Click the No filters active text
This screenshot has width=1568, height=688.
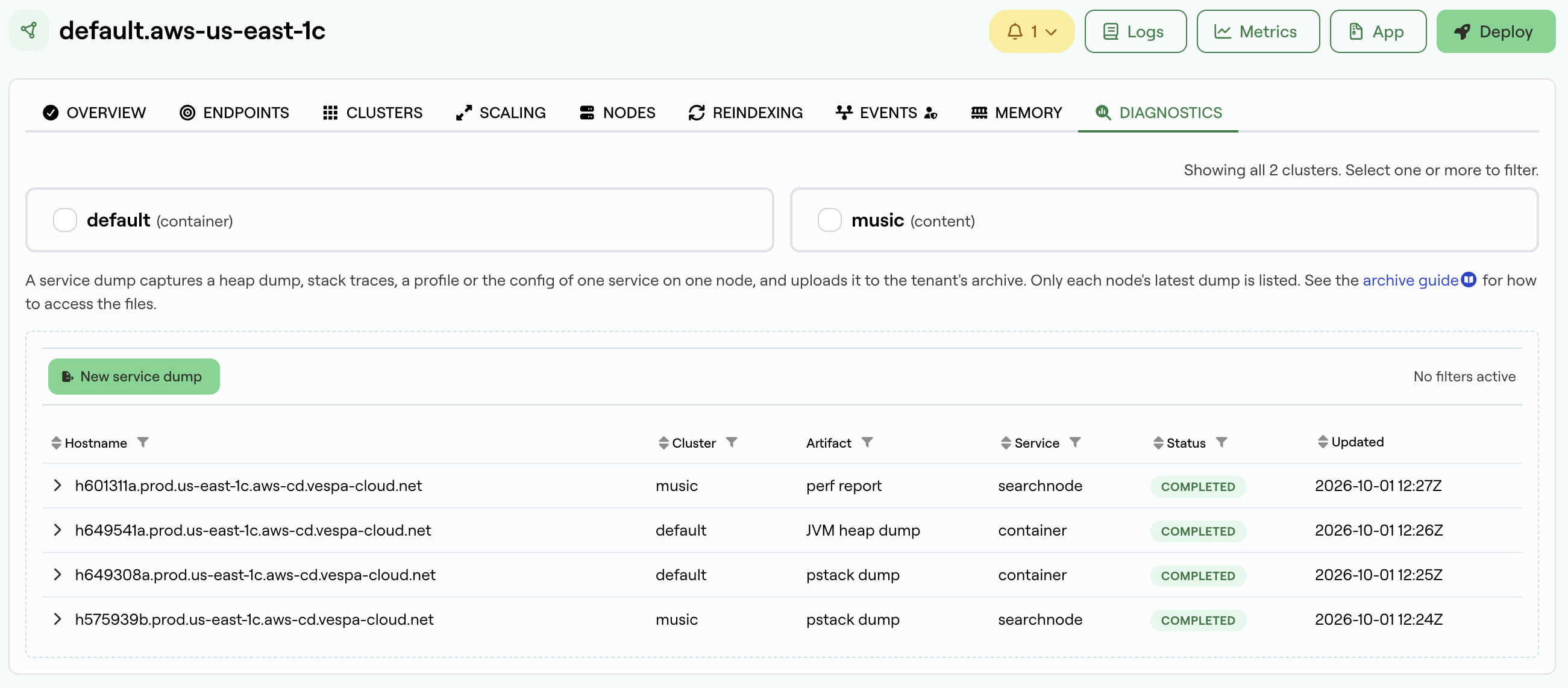(x=1464, y=377)
